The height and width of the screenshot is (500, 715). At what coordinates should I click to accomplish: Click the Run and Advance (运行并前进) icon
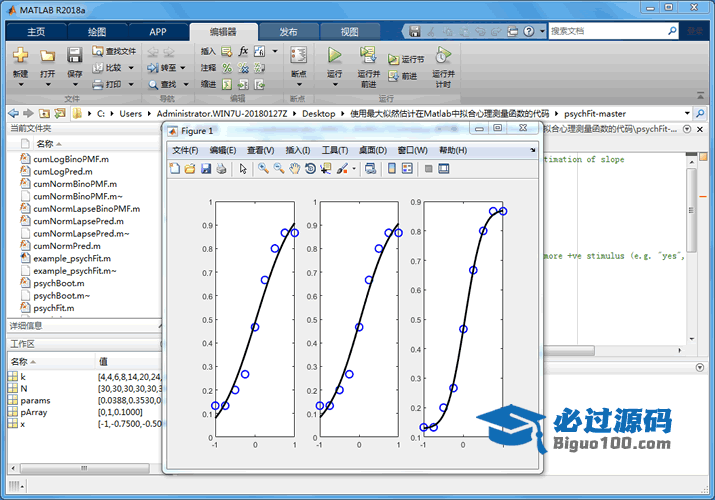tap(368, 55)
